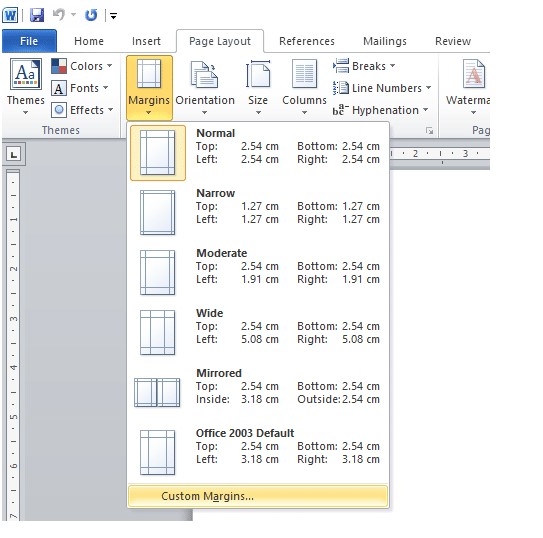
Task: Open the page Size options
Action: 258,88
